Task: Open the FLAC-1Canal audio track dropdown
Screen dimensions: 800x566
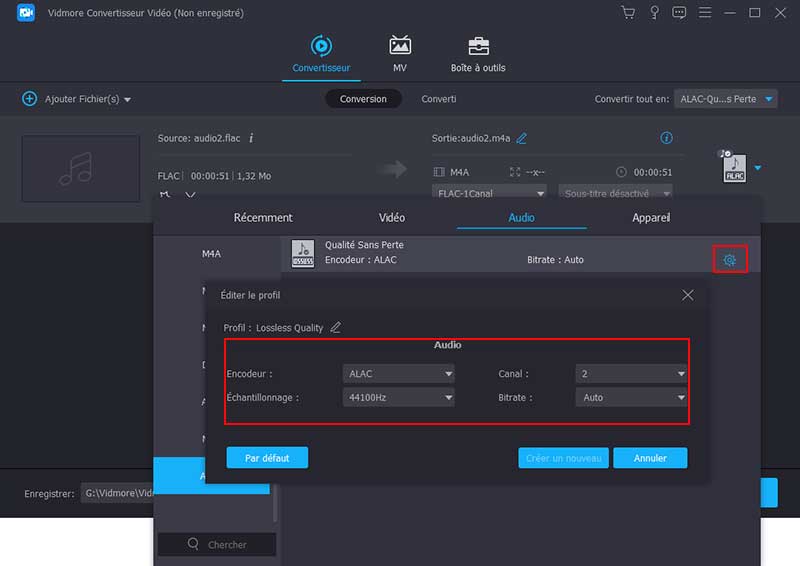Action: 489,193
